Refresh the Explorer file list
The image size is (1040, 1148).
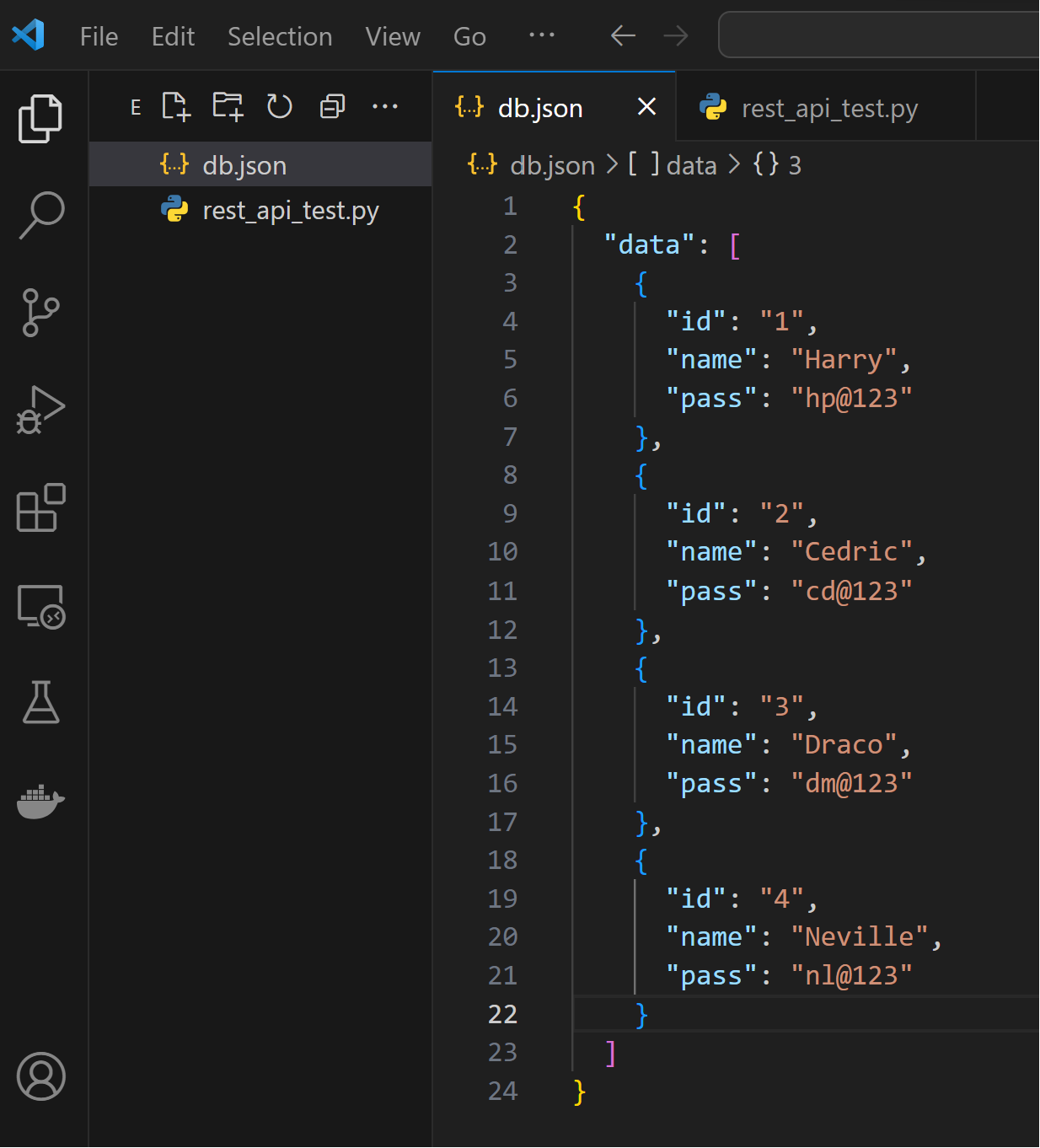279,106
